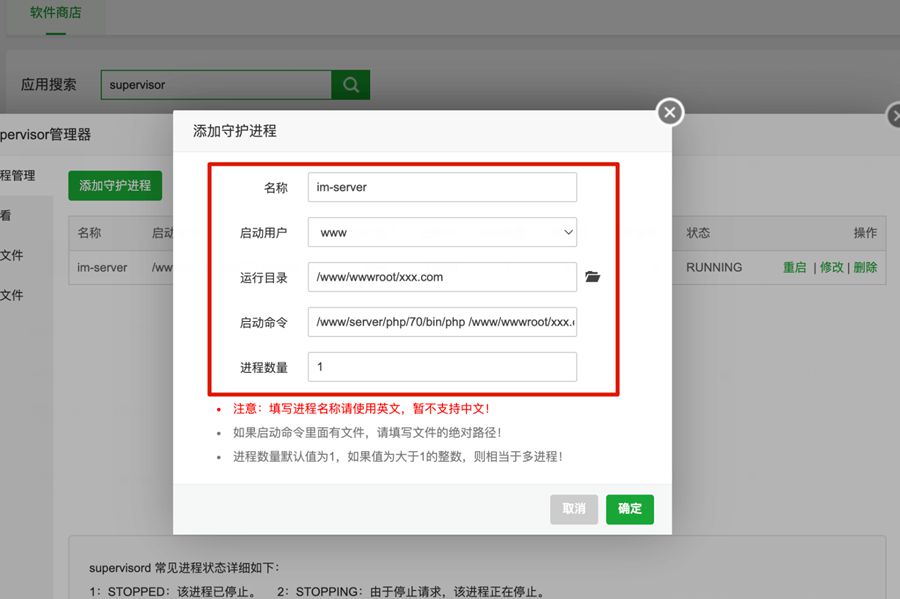This screenshot has height=599, width=900.
Task: Click 修改 for im-server
Action: point(832,268)
